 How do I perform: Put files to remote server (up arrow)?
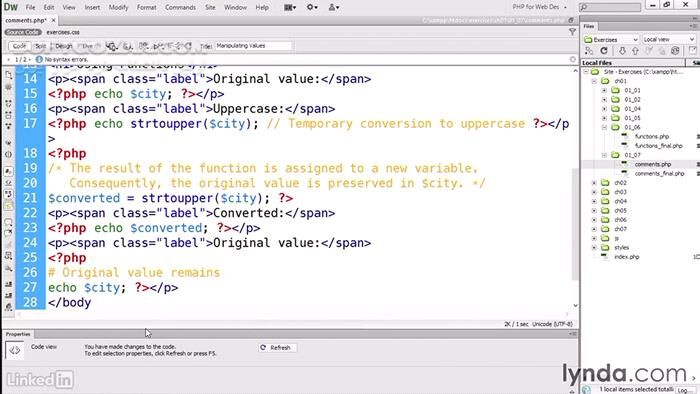pos(635,51)
